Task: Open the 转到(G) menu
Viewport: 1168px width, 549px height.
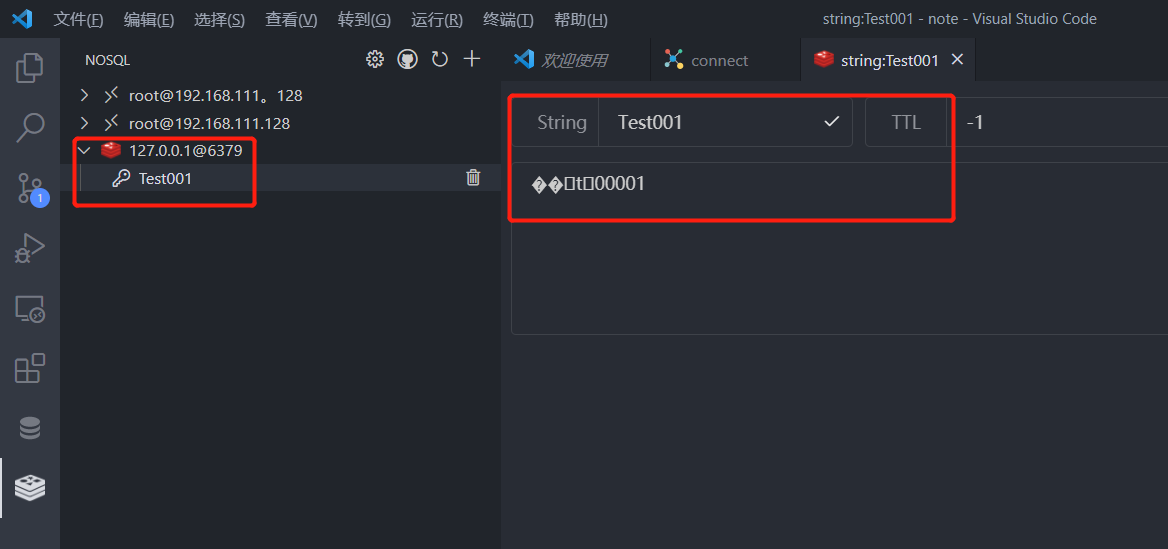Action: point(364,19)
